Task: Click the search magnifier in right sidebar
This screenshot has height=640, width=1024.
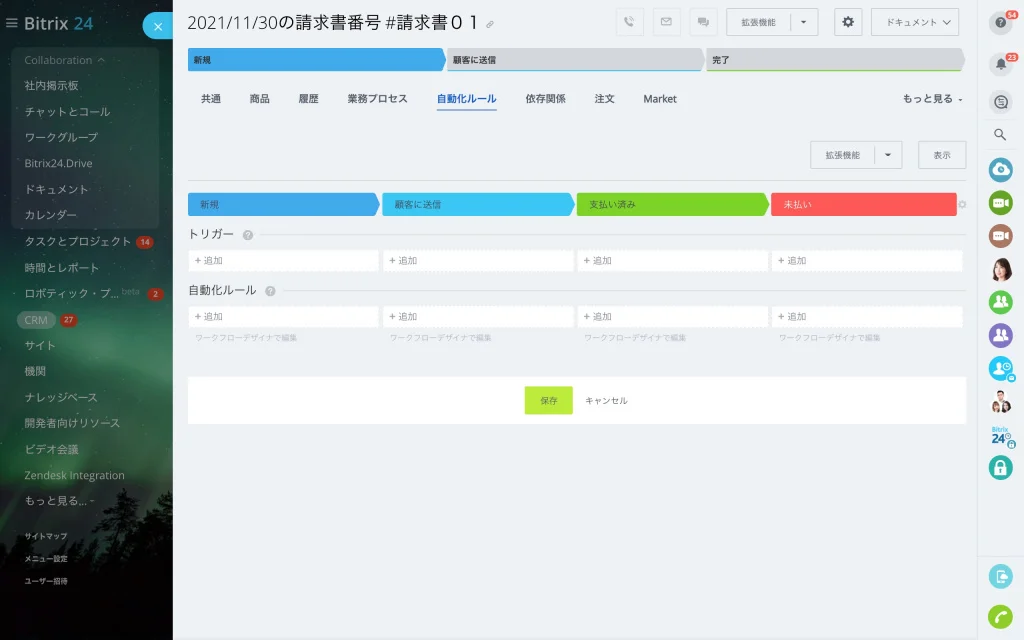Action: click(x=1000, y=135)
